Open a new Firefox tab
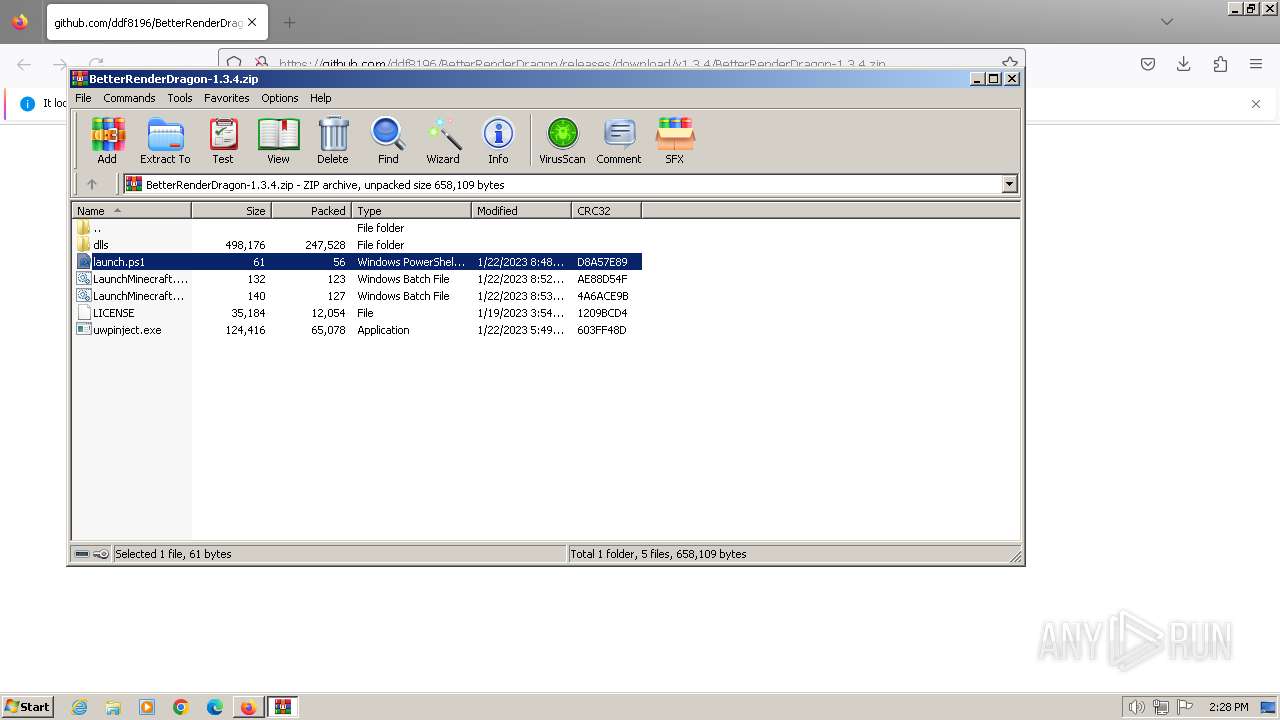Screen dimensions: 1280x720 (x=289, y=22)
